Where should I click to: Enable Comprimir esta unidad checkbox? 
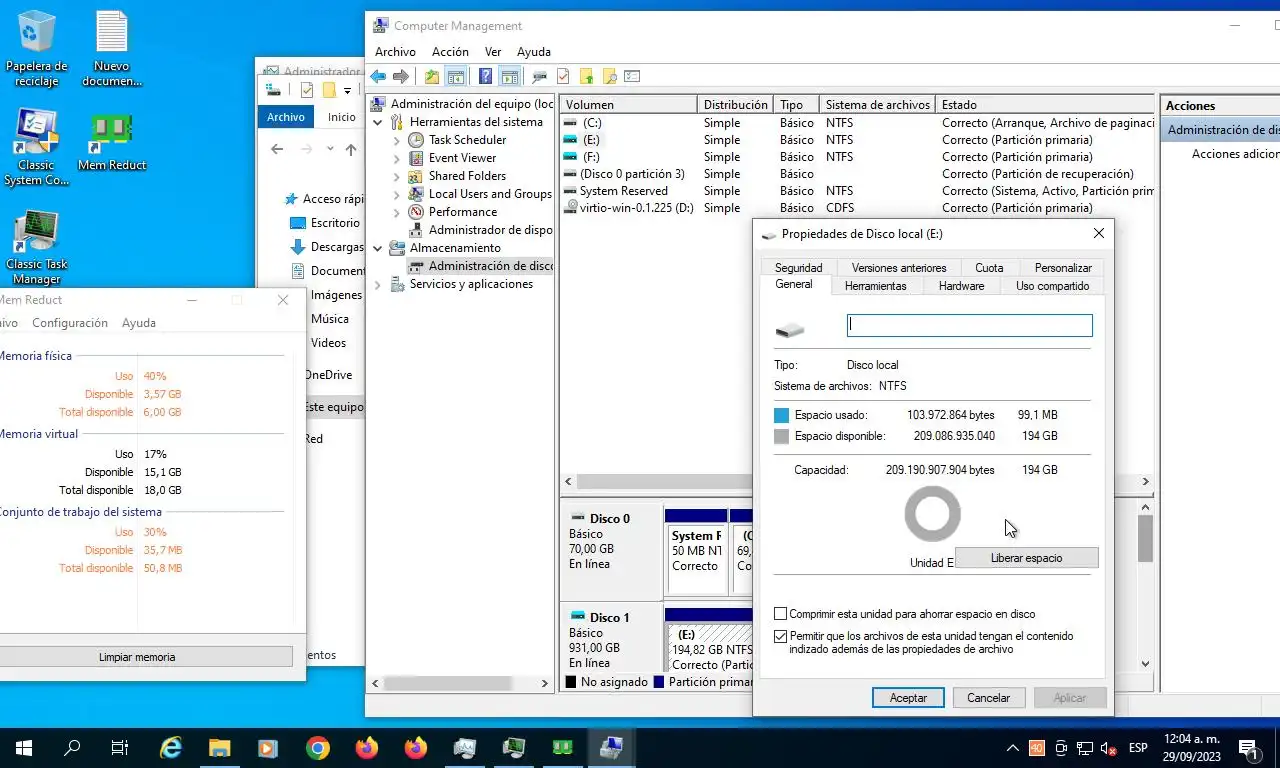[781, 614]
